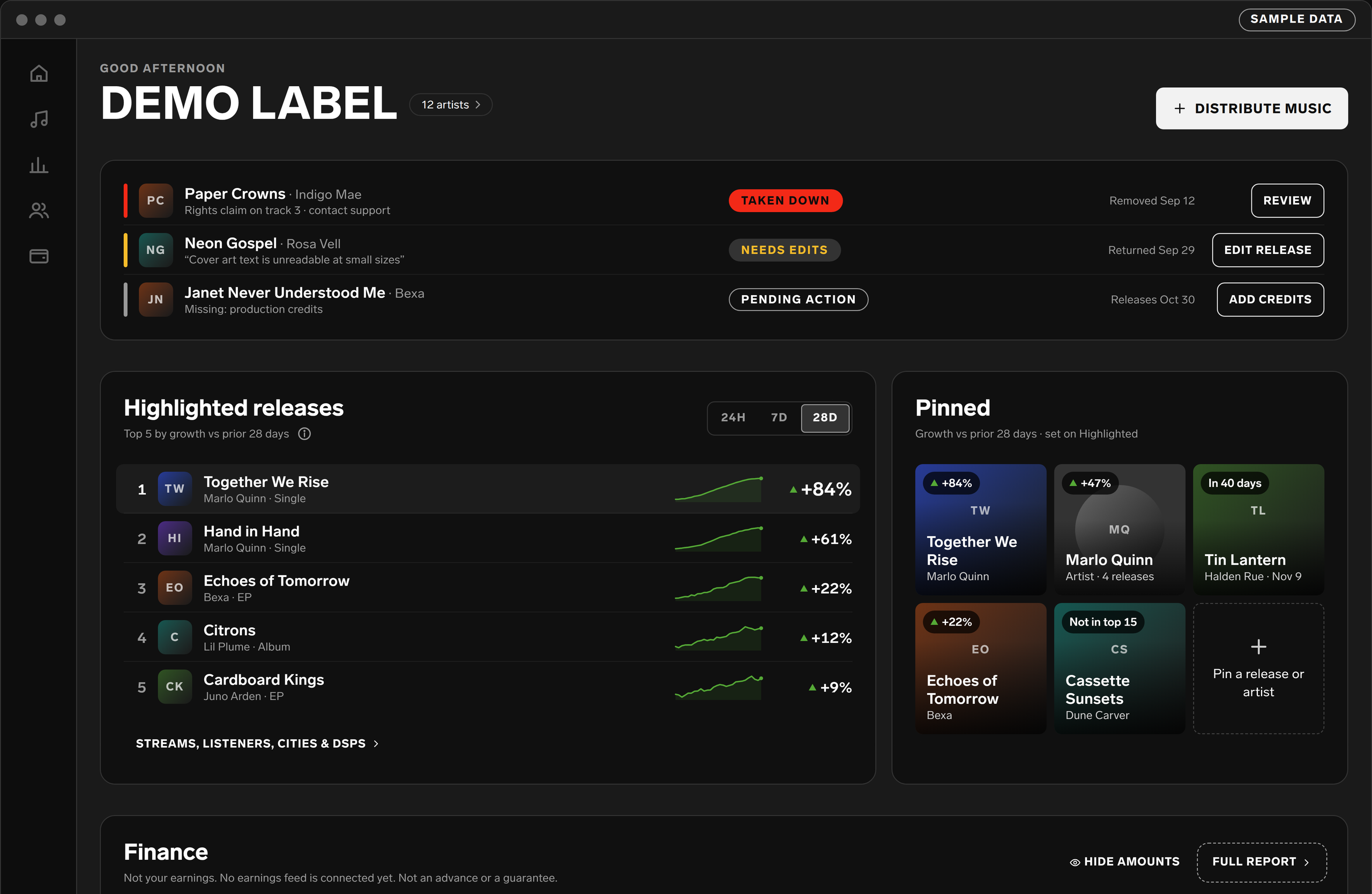Open pinned Together We Rise card
The height and width of the screenshot is (894, 1372).
980,529
